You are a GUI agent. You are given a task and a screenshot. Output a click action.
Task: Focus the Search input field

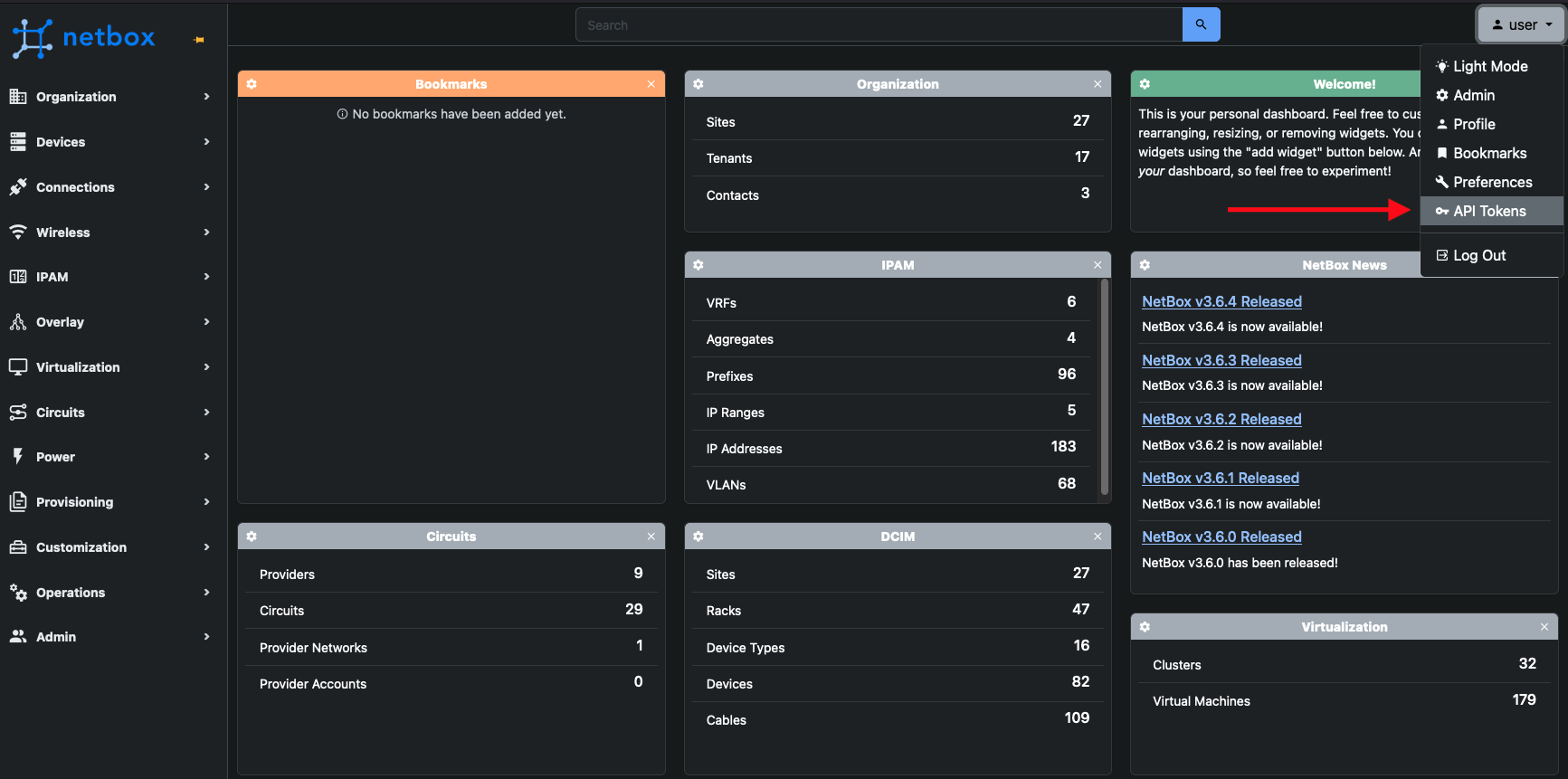[x=879, y=25]
